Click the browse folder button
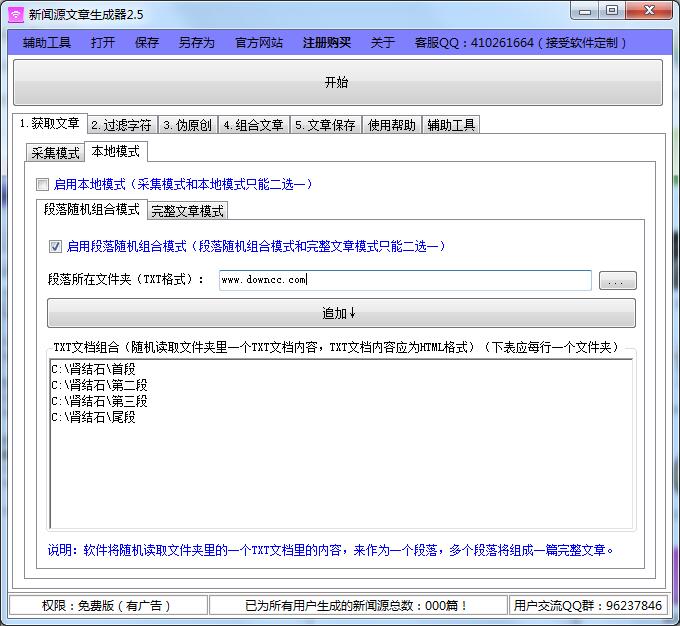This screenshot has height=626, width=680. tap(618, 280)
